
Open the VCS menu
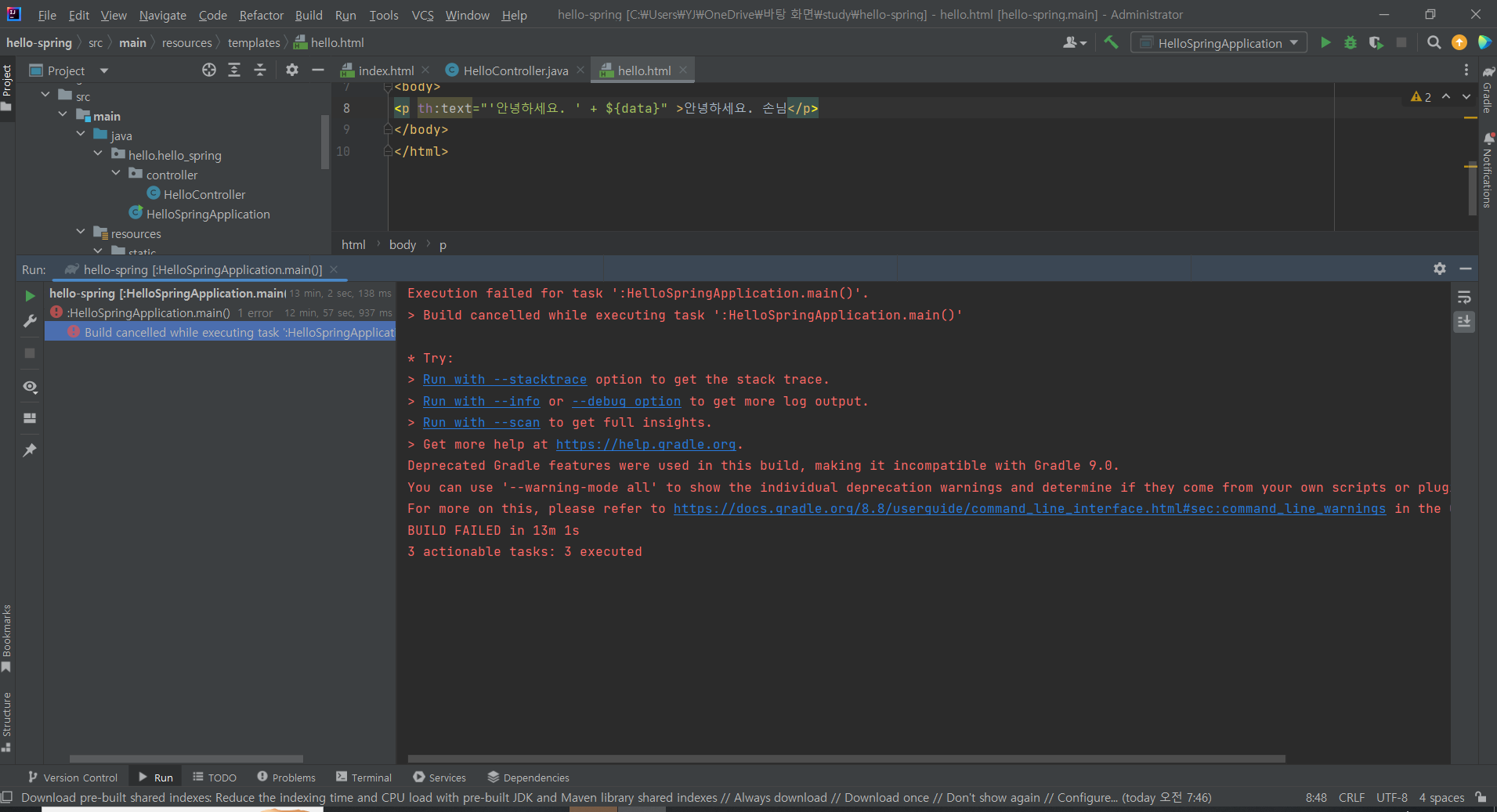(x=422, y=15)
